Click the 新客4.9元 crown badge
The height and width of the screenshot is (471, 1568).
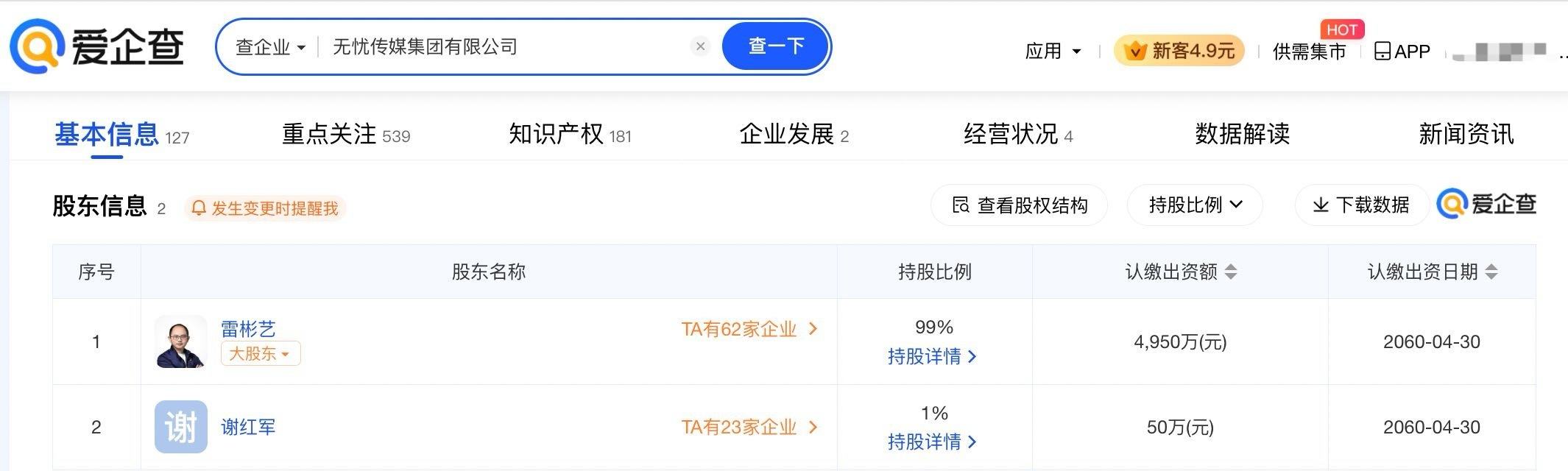pyautogui.click(x=1179, y=51)
